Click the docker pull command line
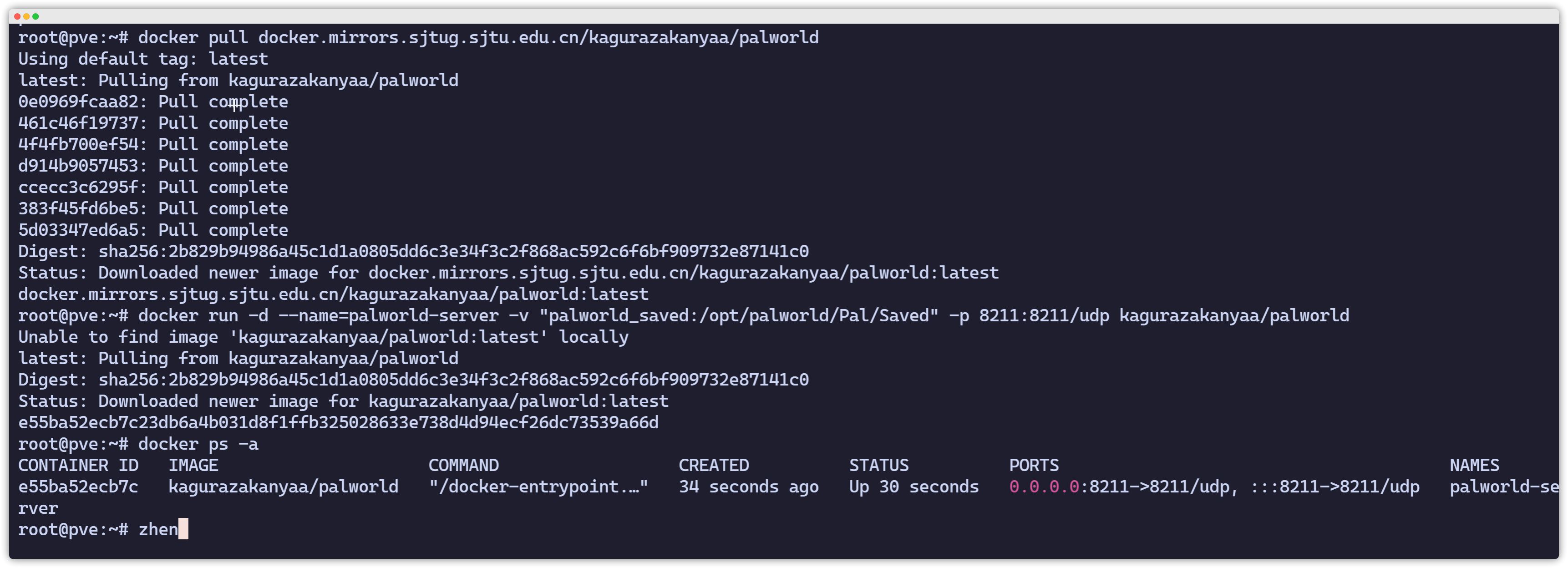The image size is (1568, 568). pyautogui.click(x=418, y=38)
